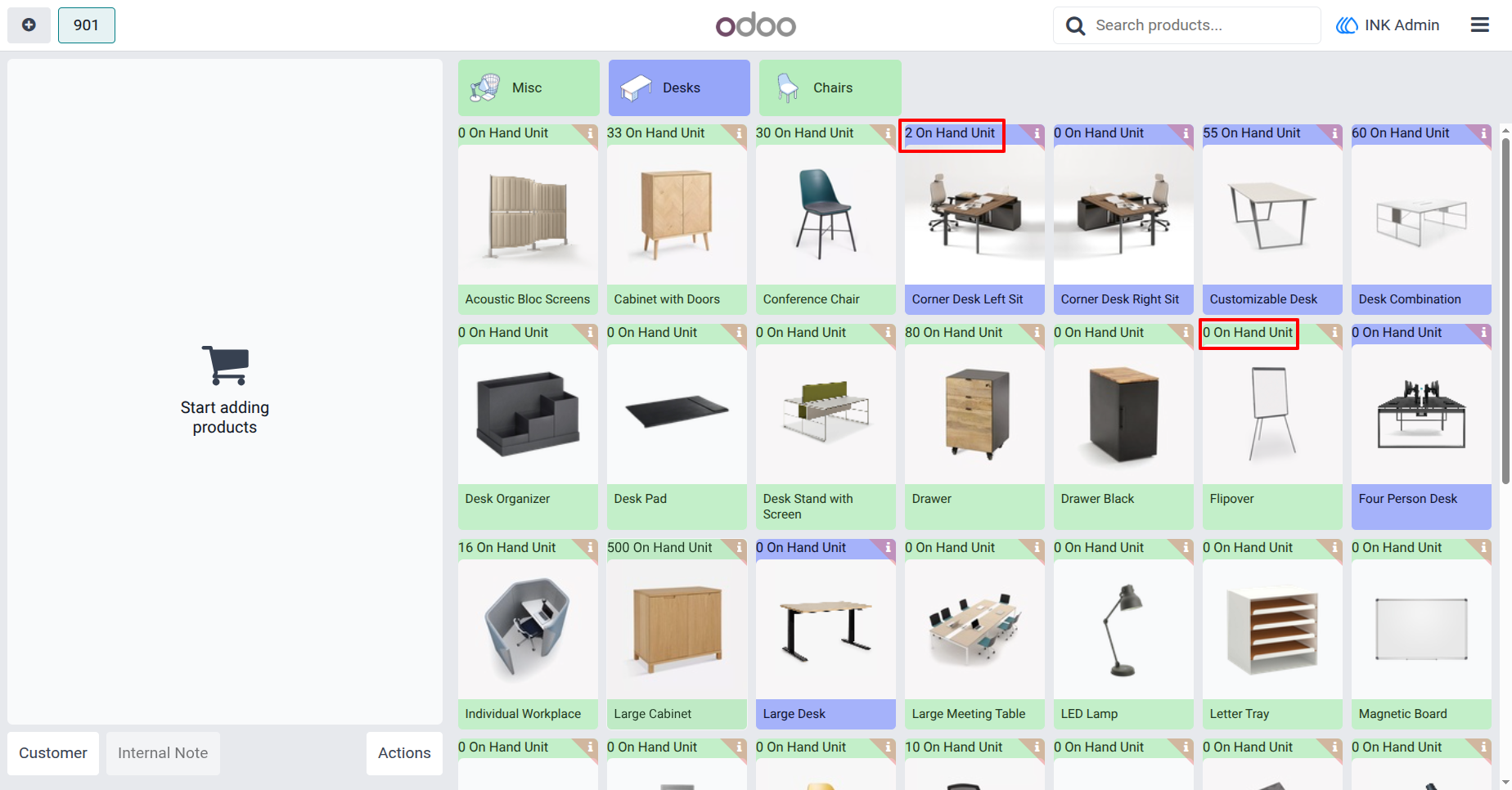Open the Actions menu
This screenshot has height=790, width=1512.
404,753
